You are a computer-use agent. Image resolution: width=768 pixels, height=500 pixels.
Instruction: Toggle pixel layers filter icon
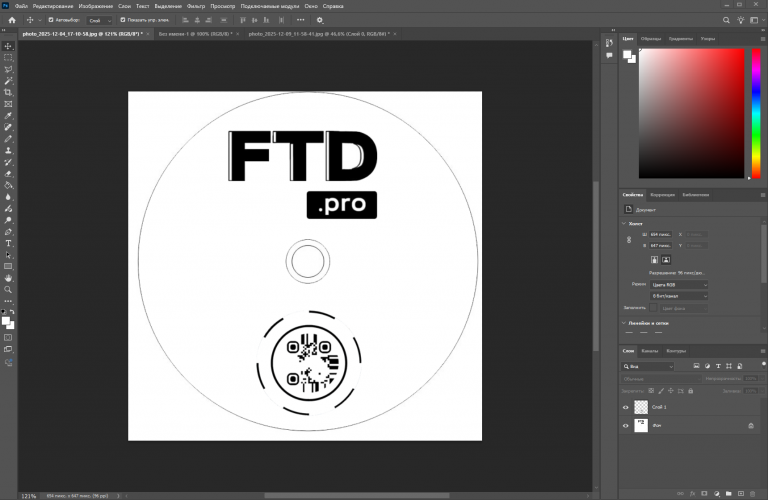point(696,366)
